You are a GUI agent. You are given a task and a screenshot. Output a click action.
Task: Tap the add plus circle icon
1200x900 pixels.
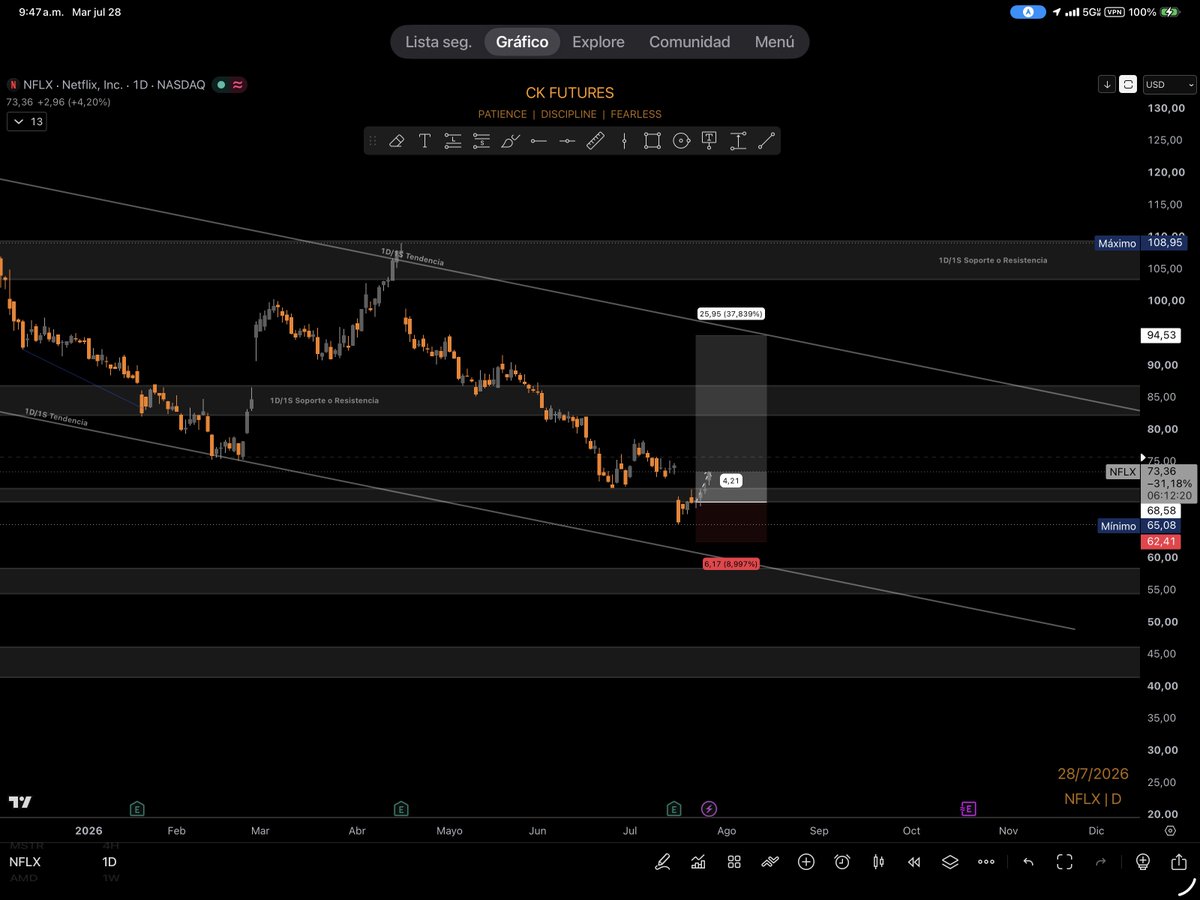click(x=806, y=862)
